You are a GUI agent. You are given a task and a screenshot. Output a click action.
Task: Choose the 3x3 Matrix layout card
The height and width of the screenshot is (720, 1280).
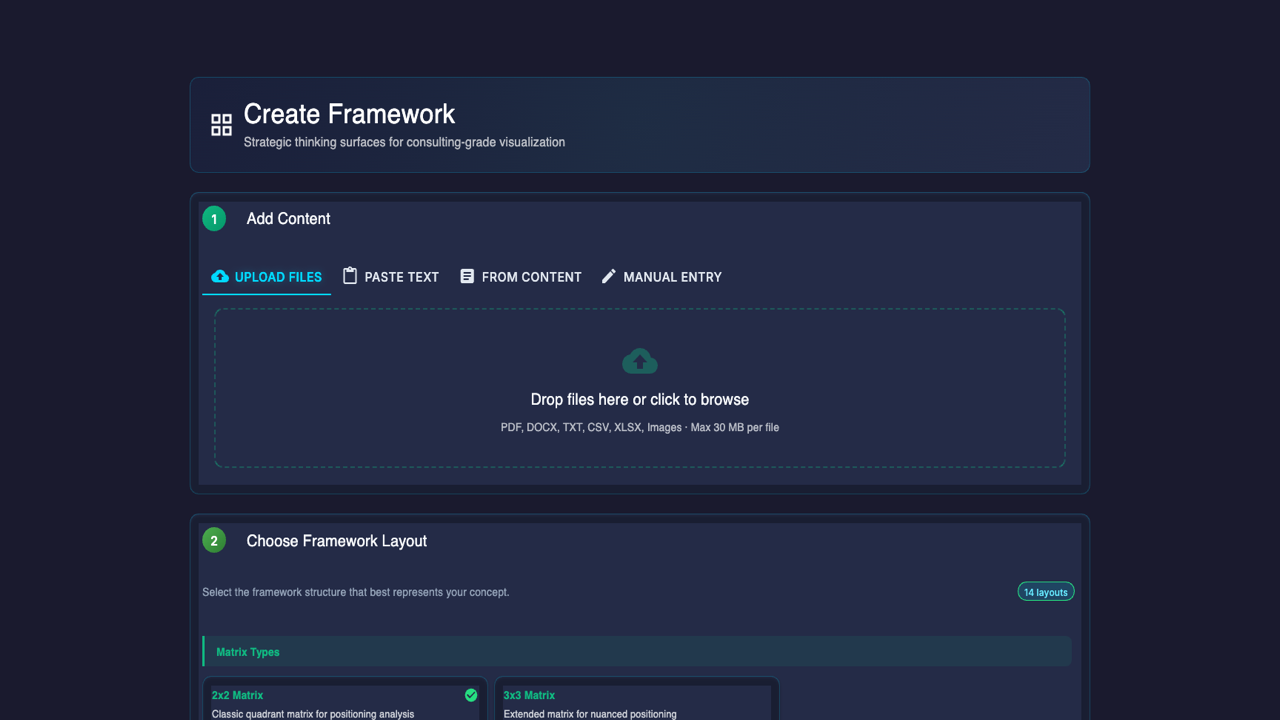[637, 700]
